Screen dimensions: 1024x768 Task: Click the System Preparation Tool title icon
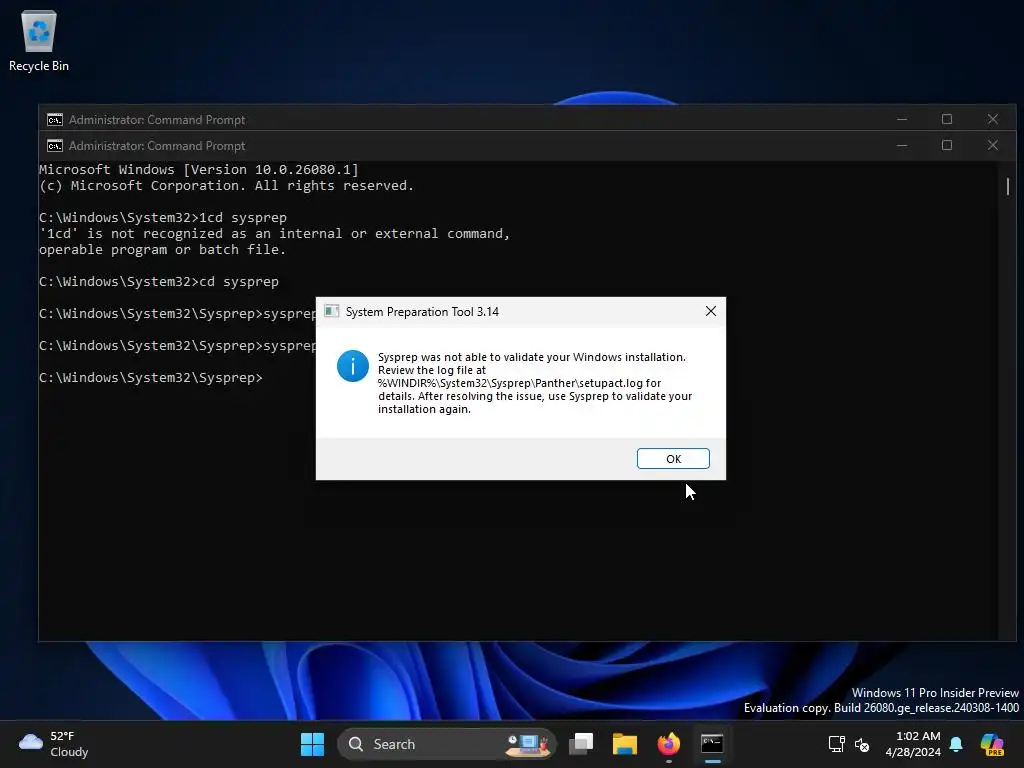click(x=332, y=312)
